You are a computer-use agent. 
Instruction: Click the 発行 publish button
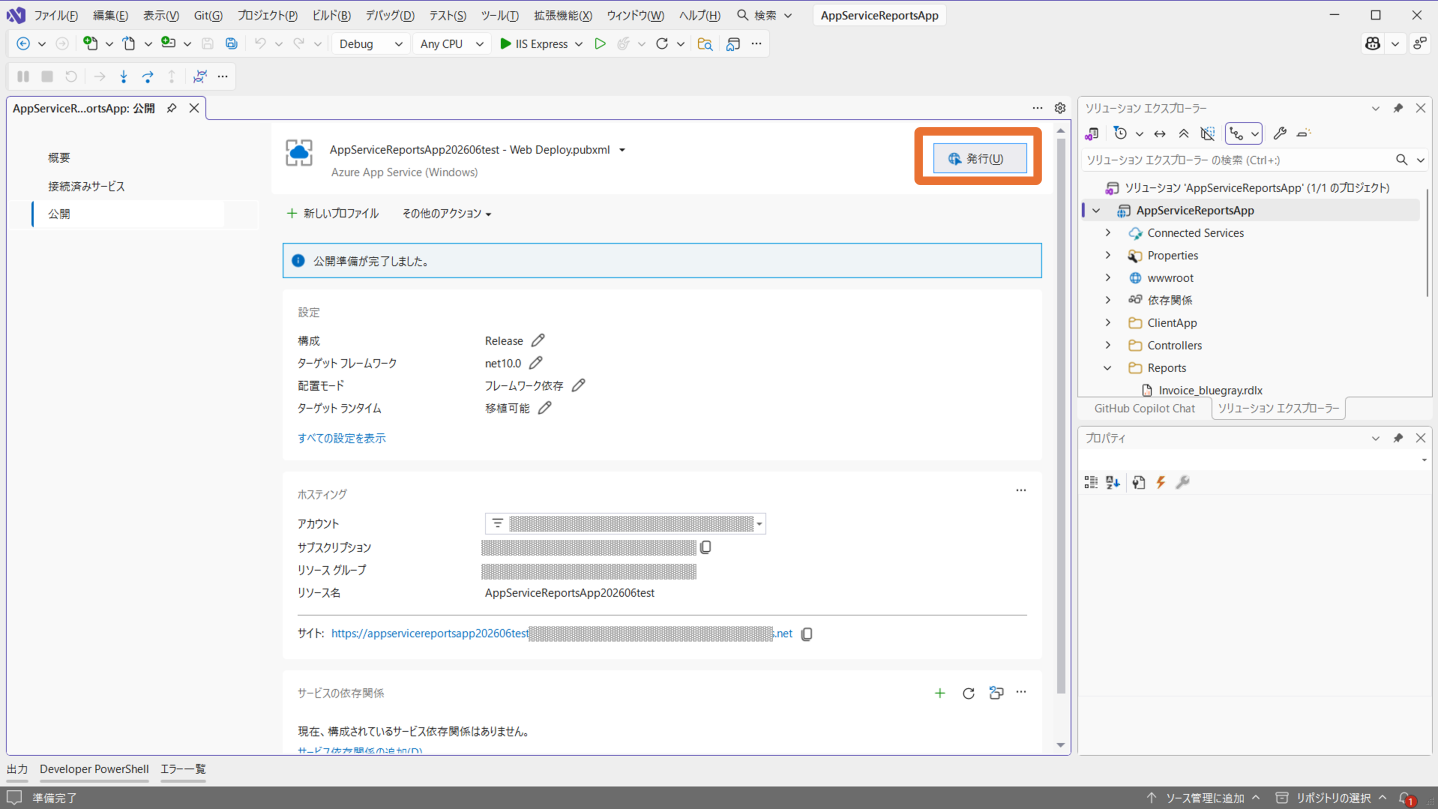pyautogui.click(x=979, y=158)
